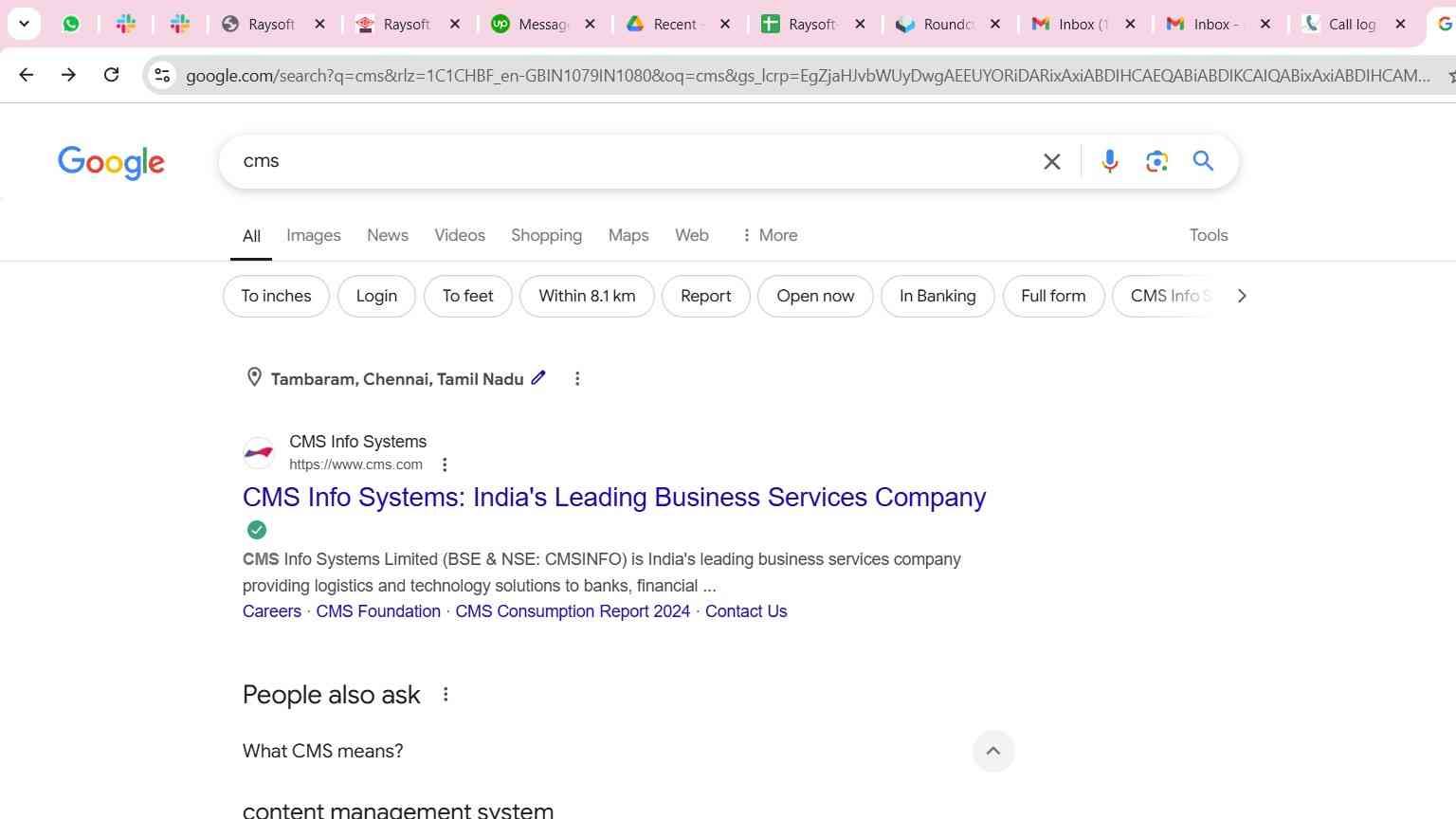The image size is (1456, 819).
Task: Reload the current page
Action: tap(111, 75)
